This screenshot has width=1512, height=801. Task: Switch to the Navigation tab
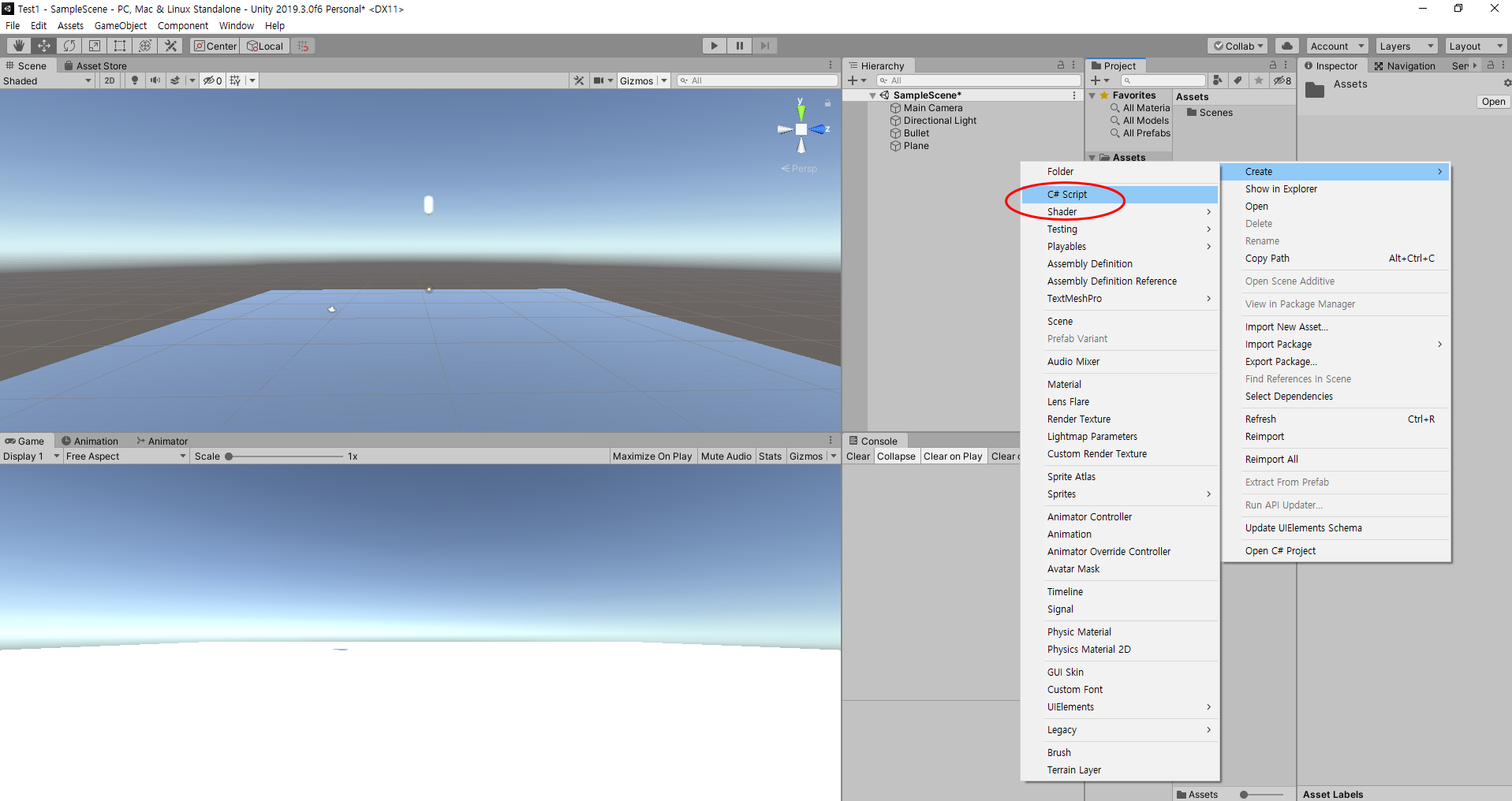click(x=1405, y=65)
